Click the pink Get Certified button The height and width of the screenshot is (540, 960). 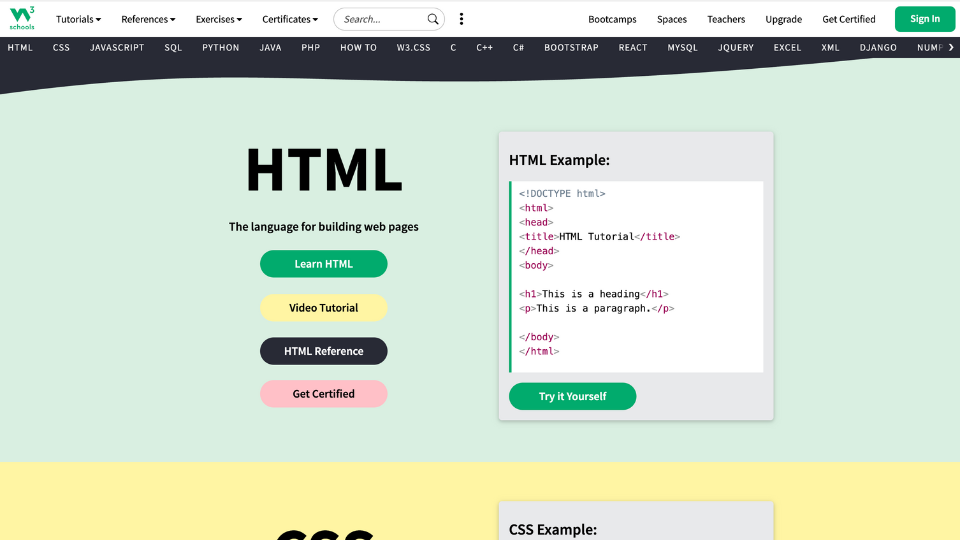pos(323,394)
